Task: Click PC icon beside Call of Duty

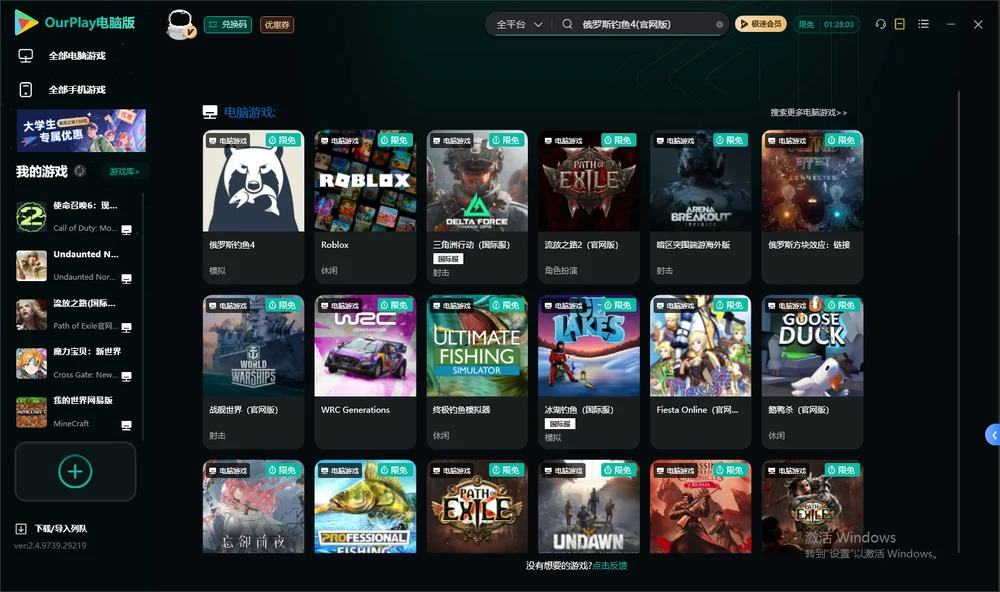Action: pos(126,230)
